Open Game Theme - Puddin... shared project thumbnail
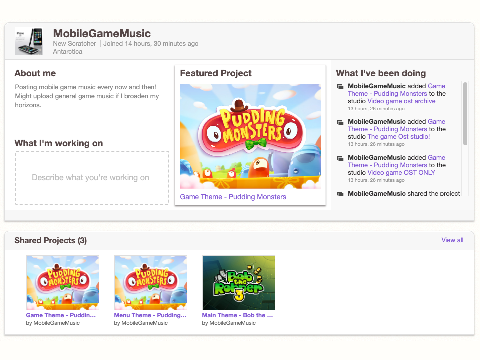The image size is (480, 360). click(x=63, y=283)
